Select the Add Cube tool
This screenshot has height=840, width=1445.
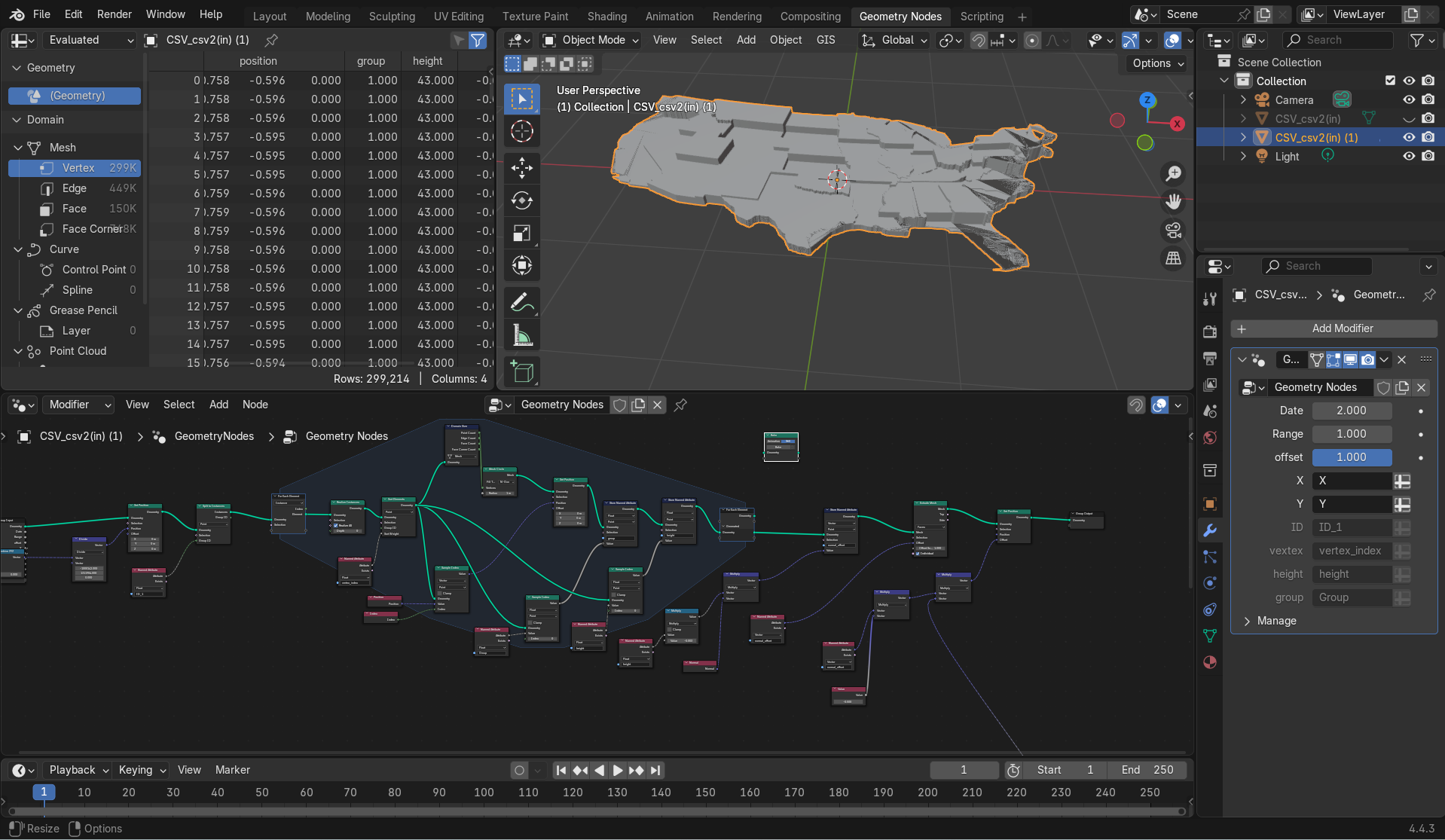(521, 372)
